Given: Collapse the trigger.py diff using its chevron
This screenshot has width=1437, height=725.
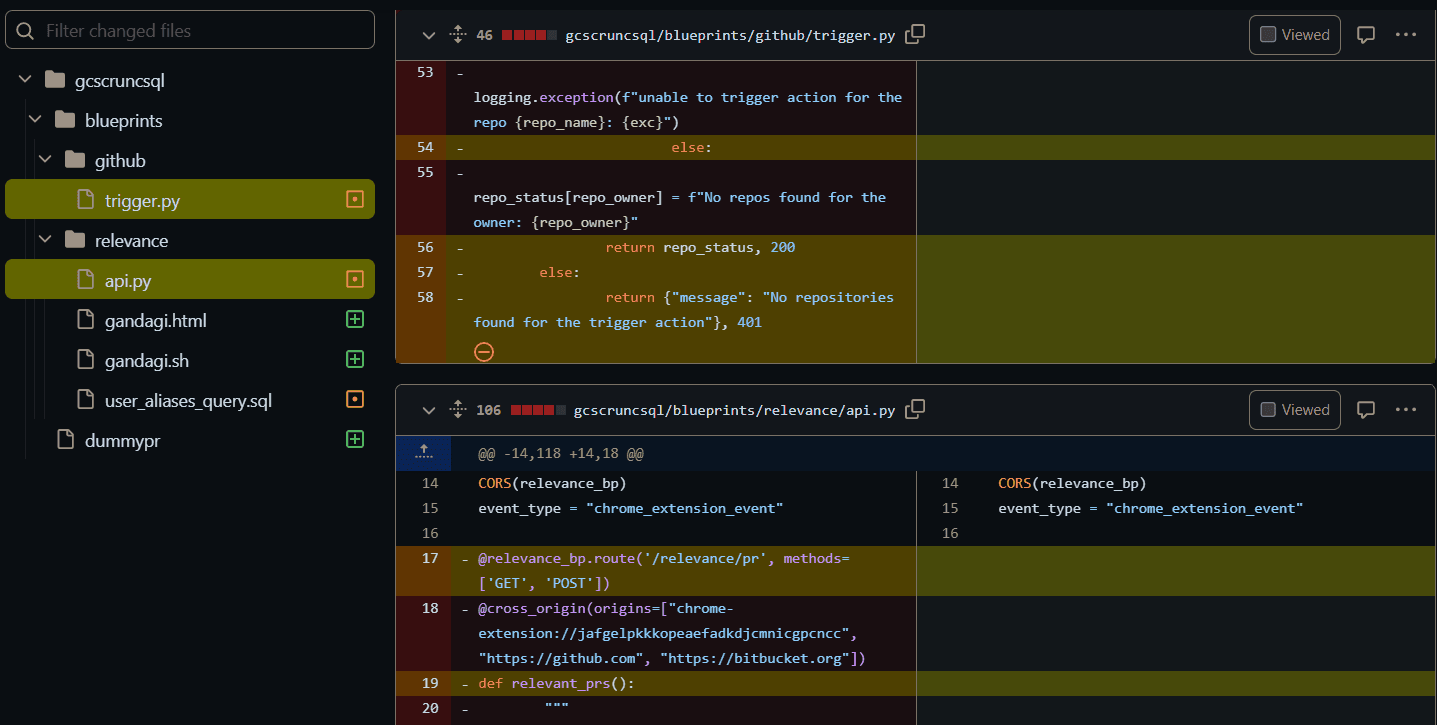Looking at the screenshot, I should click(x=428, y=33).
